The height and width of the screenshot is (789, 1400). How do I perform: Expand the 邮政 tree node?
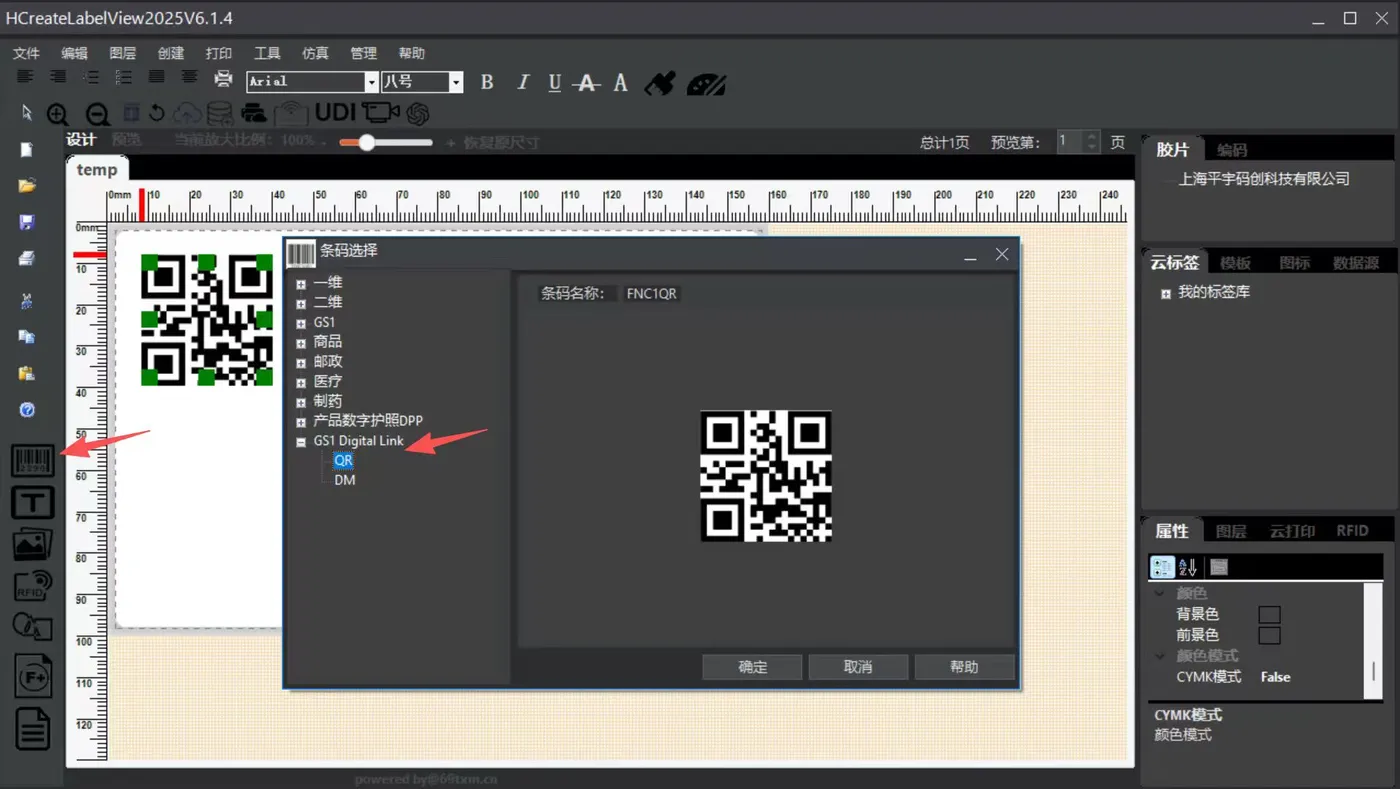[x=301, y=362]
